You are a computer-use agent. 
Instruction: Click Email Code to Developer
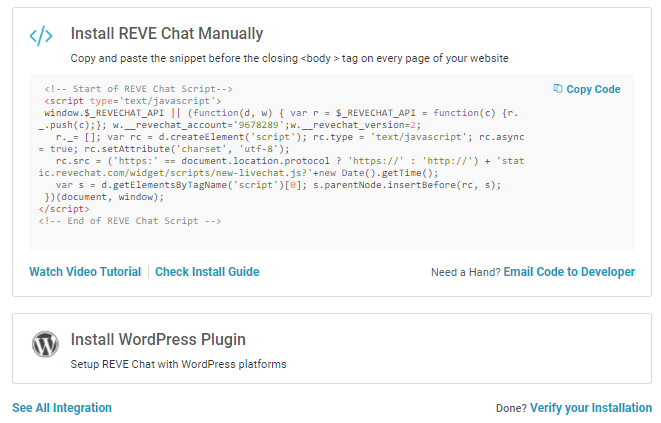[569, 272]
